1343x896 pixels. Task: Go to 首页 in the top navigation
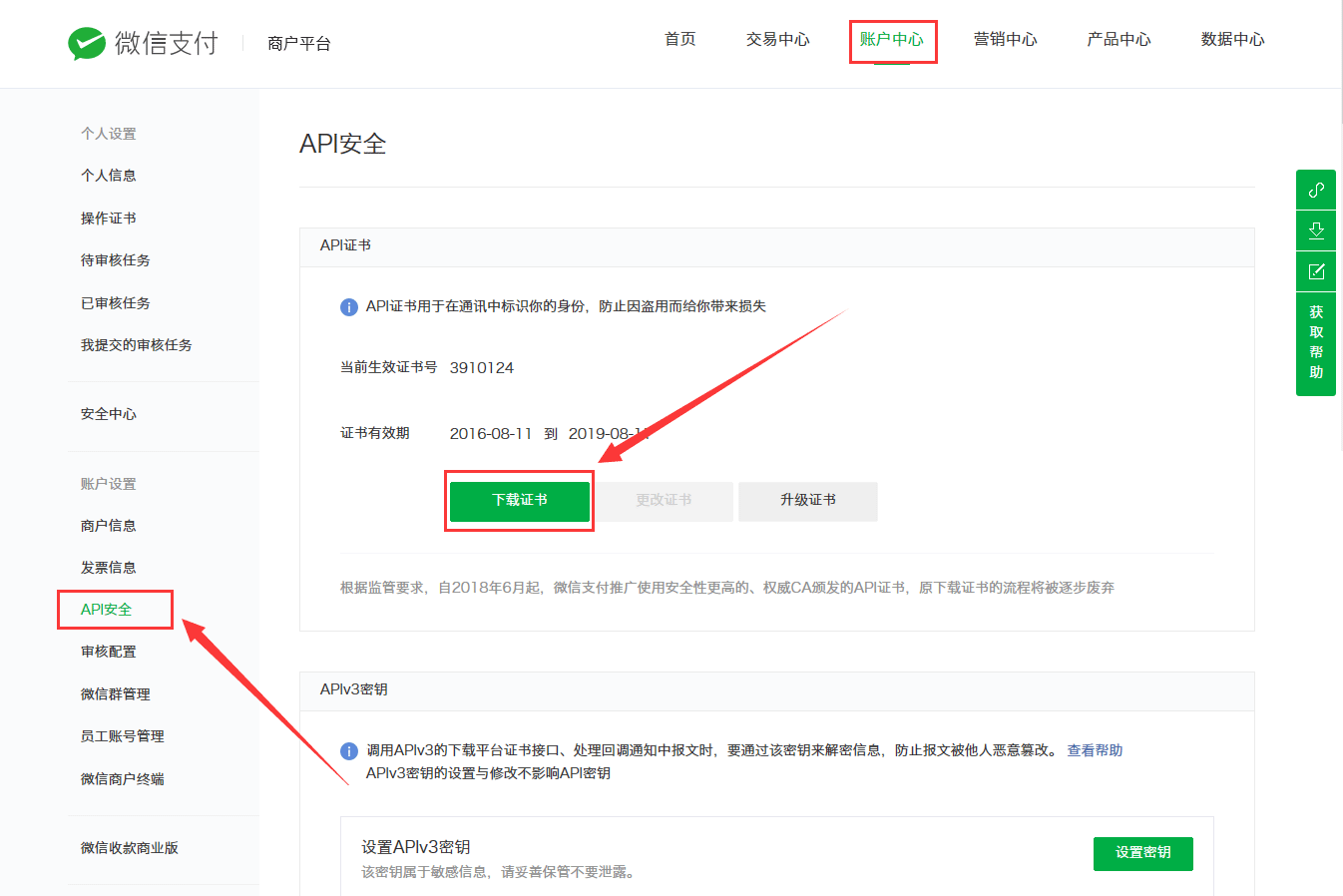680,39
